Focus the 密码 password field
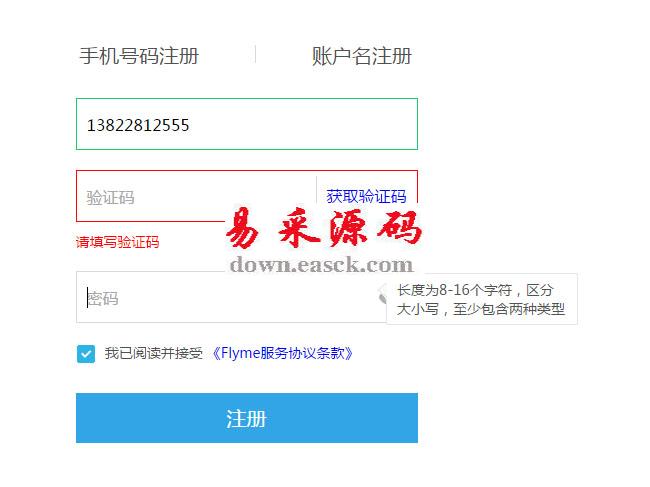 pos(228,297)
